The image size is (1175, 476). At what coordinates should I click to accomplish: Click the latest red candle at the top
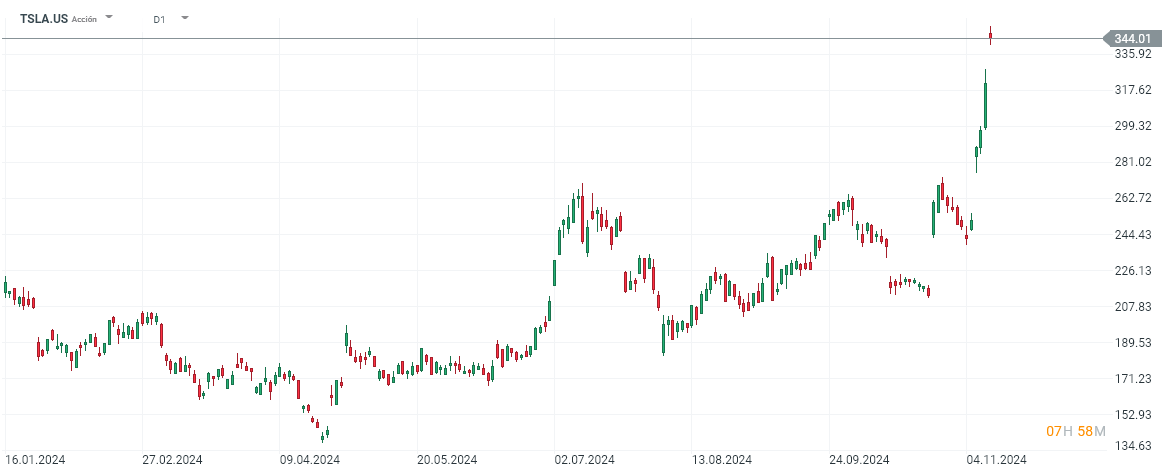click(990, 37)
